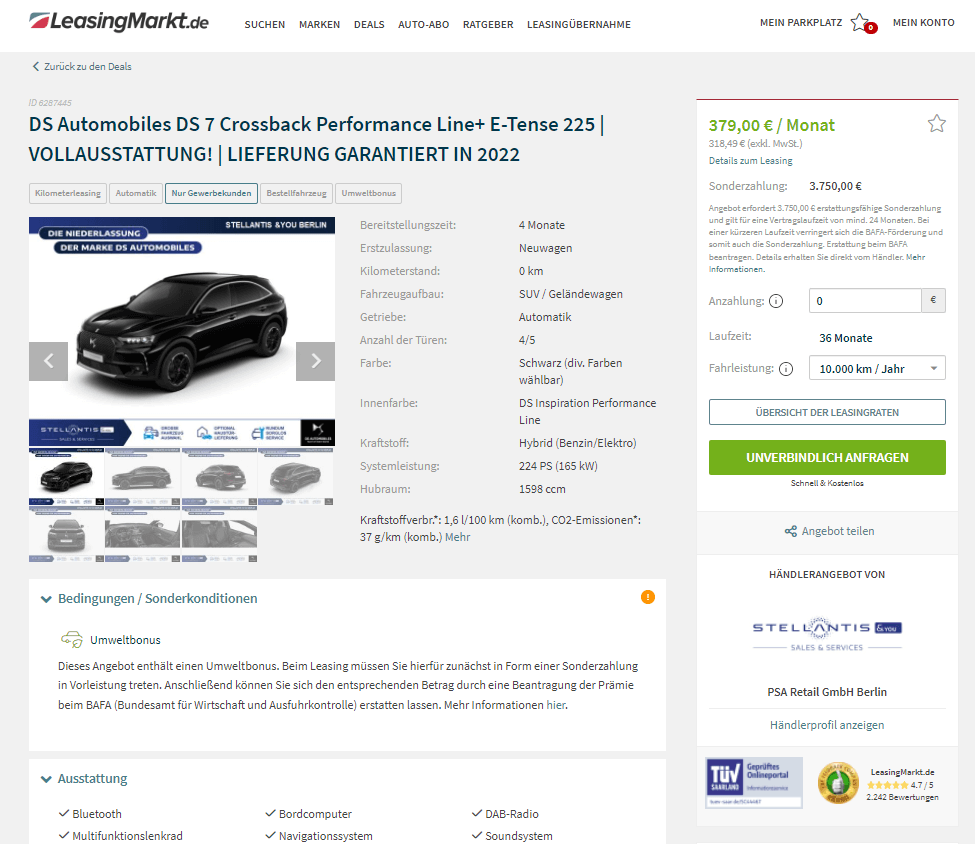Click the DAB-Radio equipment entry
The height and width of the screenshot is (844, 975).
point(506,814)
